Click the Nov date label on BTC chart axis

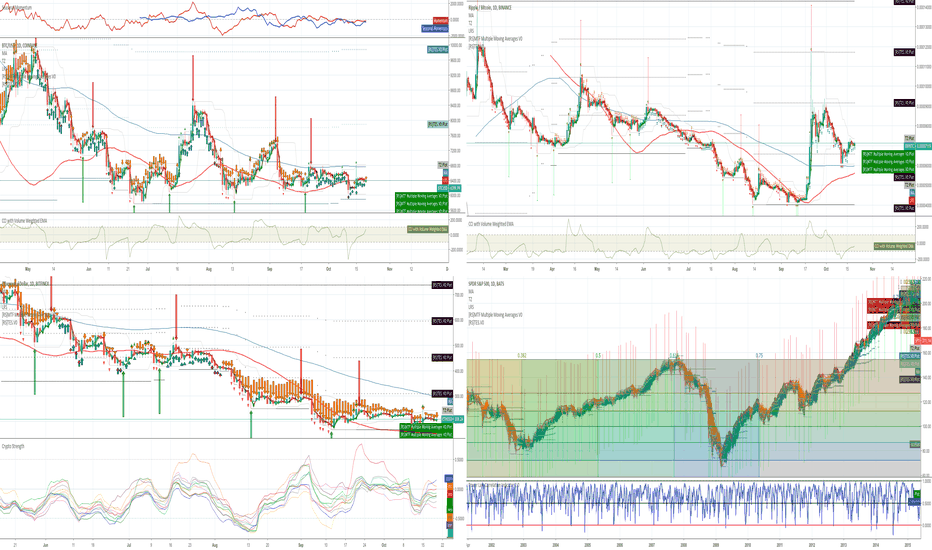[x=390, y=269]
